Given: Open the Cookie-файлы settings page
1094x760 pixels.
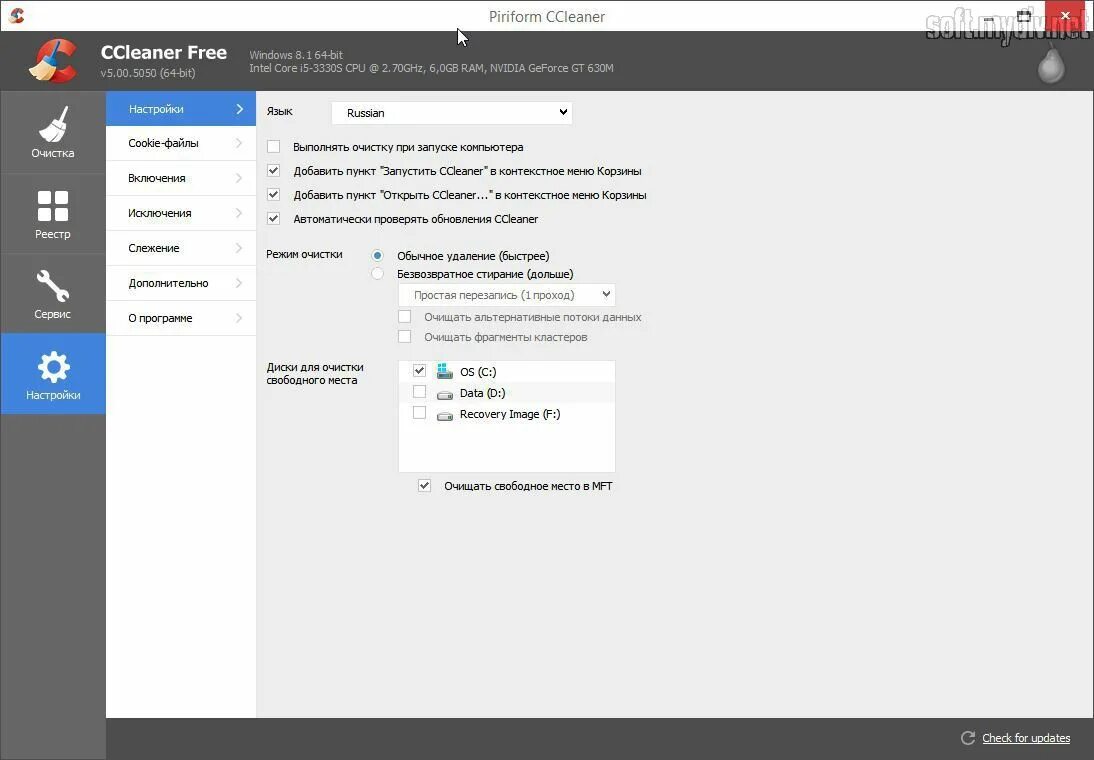Looking at the screenshot, I should pos(180,142).
